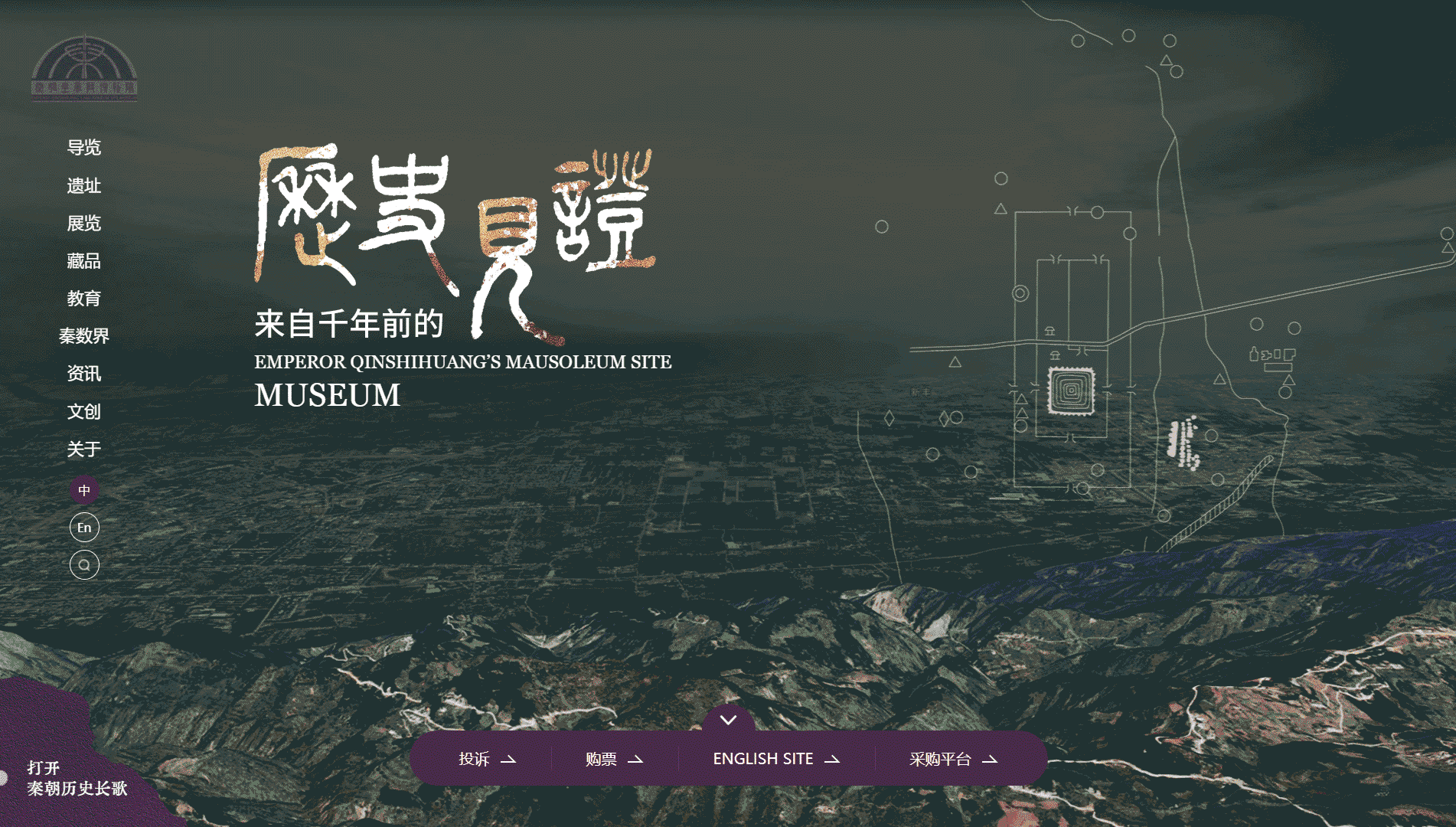Click the arrow icon next to 投诉
The image size is (1456, 827).
508,760
